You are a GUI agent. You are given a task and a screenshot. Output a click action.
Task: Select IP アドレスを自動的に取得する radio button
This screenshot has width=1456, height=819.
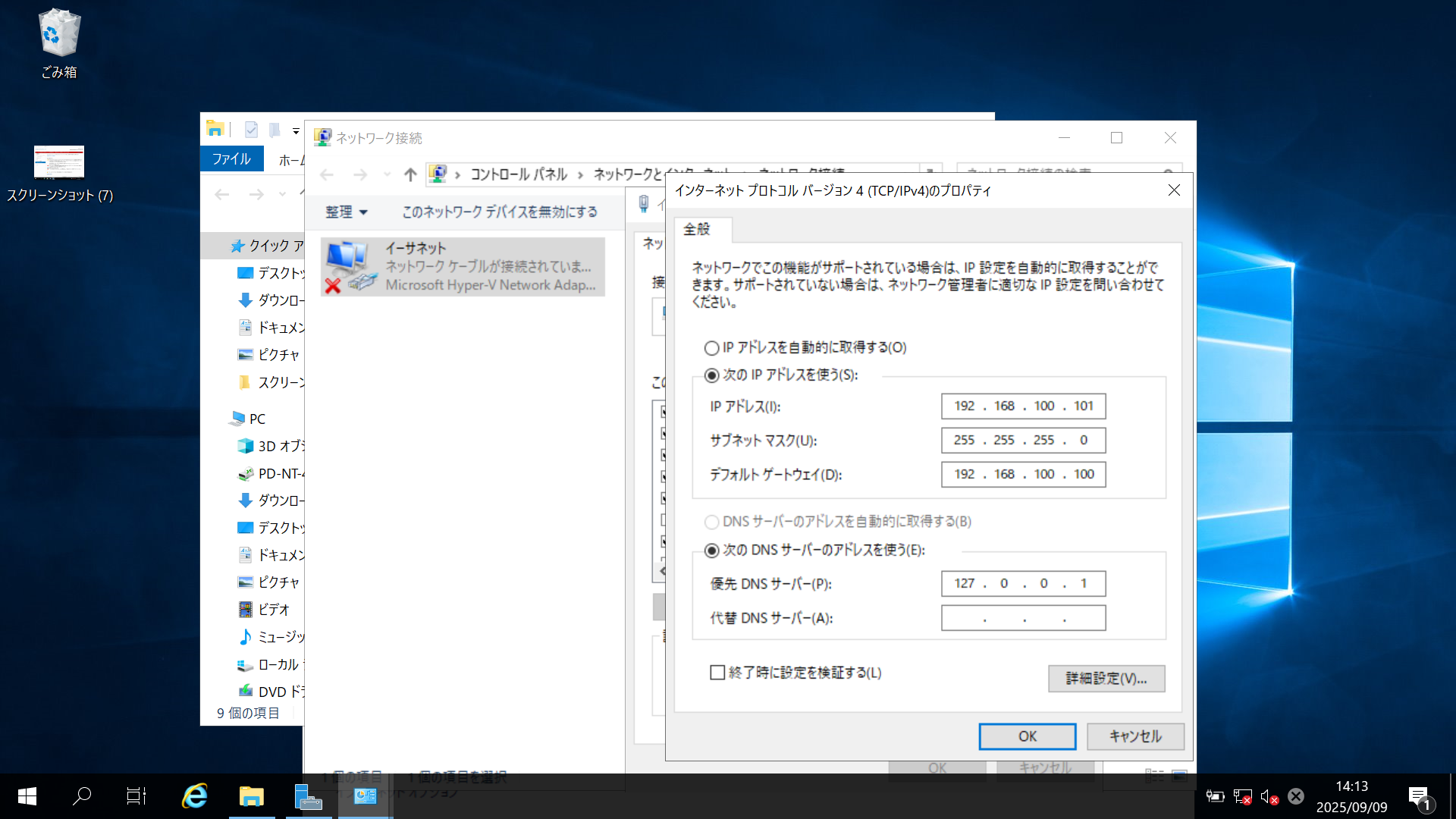(711, 348)
